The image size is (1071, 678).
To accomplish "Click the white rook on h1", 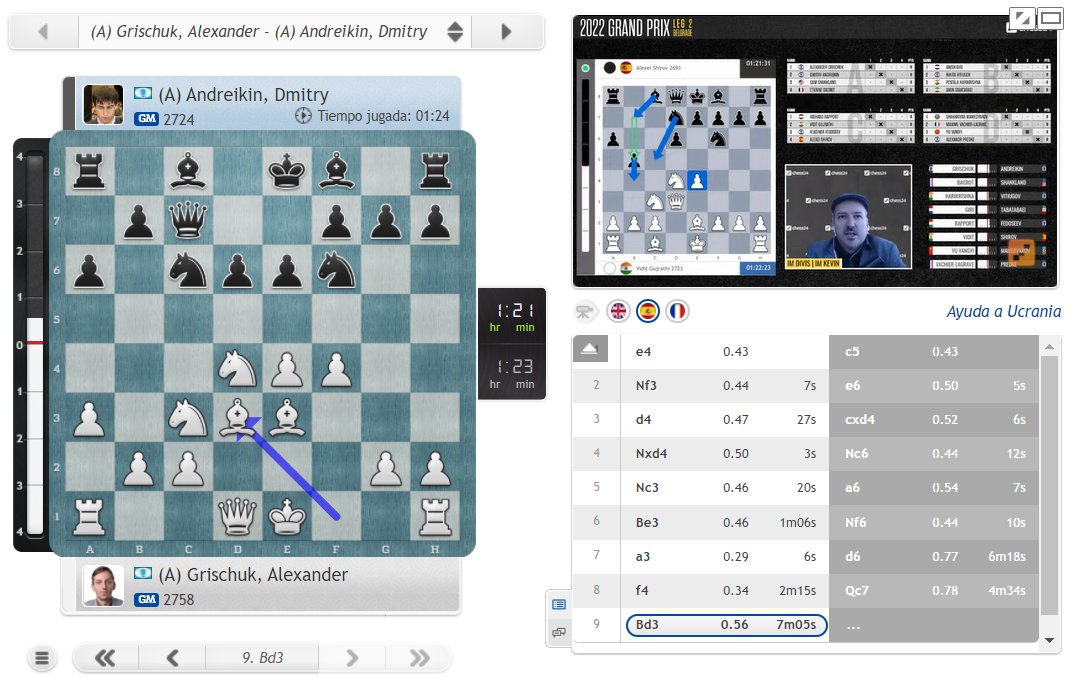I will click(x=435, y=515).
